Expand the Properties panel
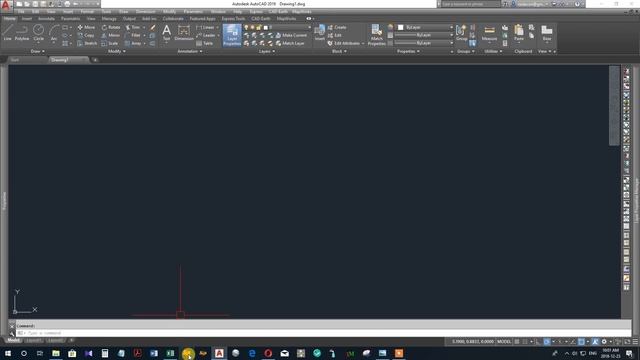 408,51
